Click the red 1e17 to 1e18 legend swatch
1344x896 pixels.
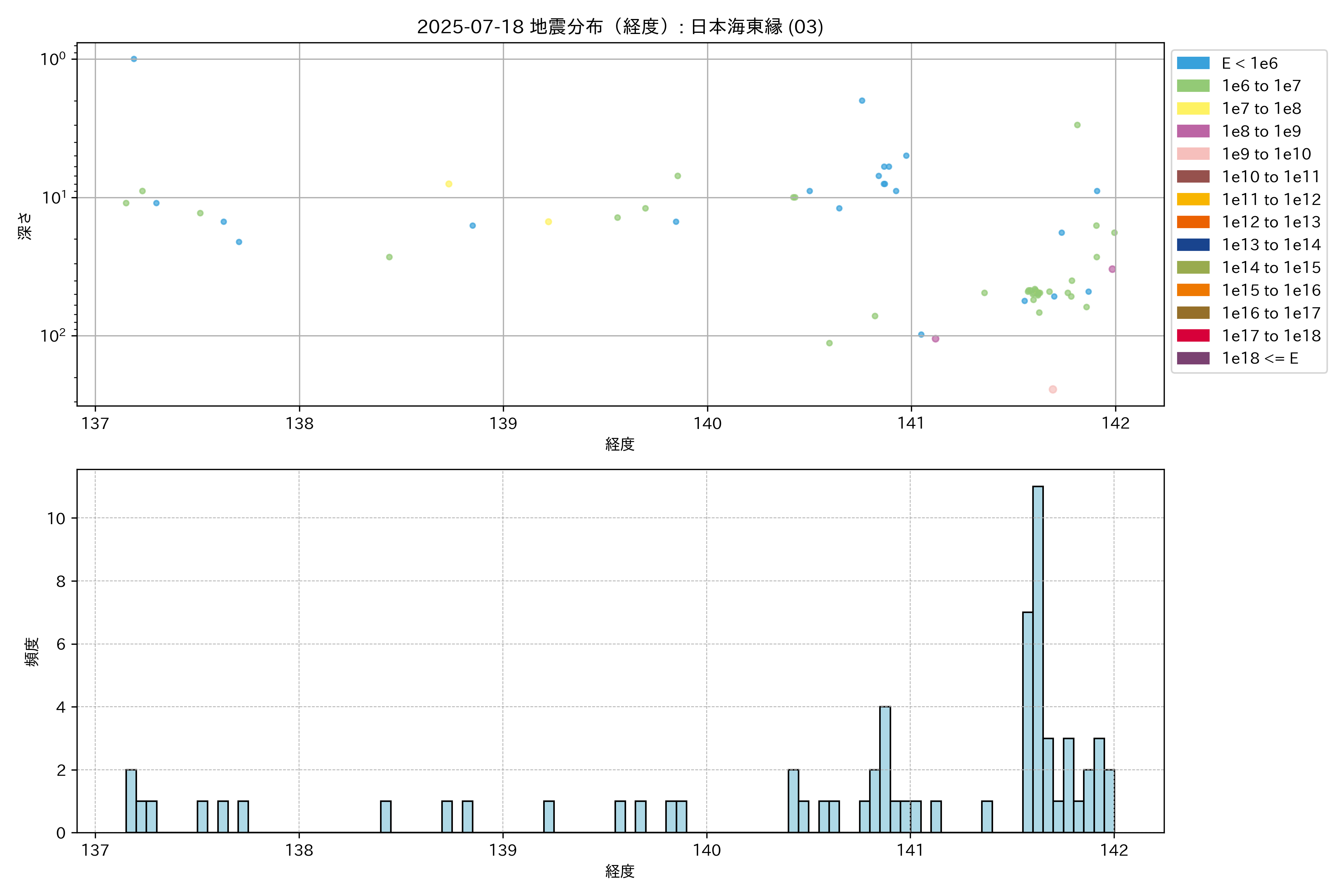(1192, 335)
